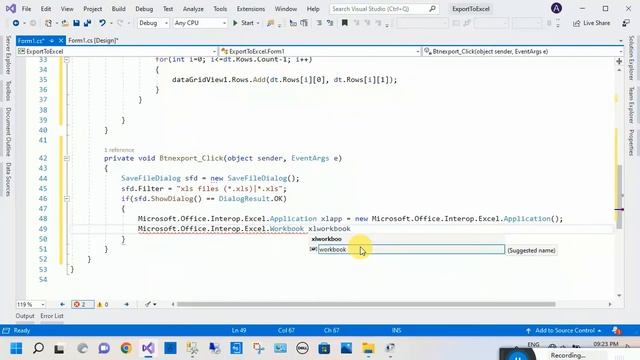Open the ExportToExcel project navigation dropdown
640x360 pixels.
117,51
